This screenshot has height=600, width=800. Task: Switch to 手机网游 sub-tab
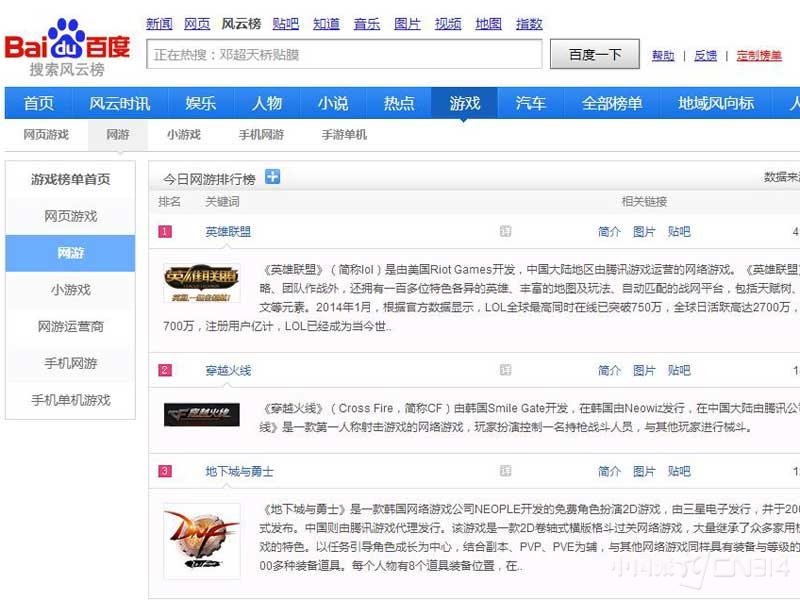click(261, 135)
